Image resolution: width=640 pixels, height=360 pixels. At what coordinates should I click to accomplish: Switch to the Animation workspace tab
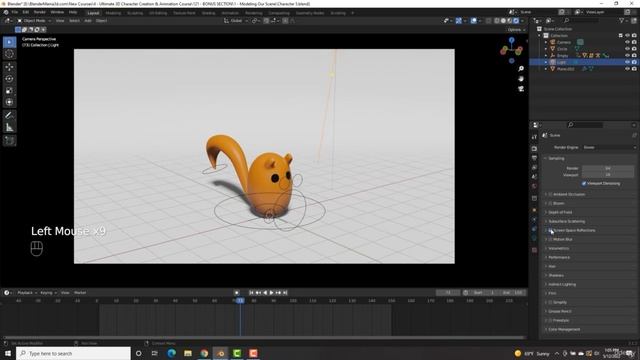[x=230, y=13]
